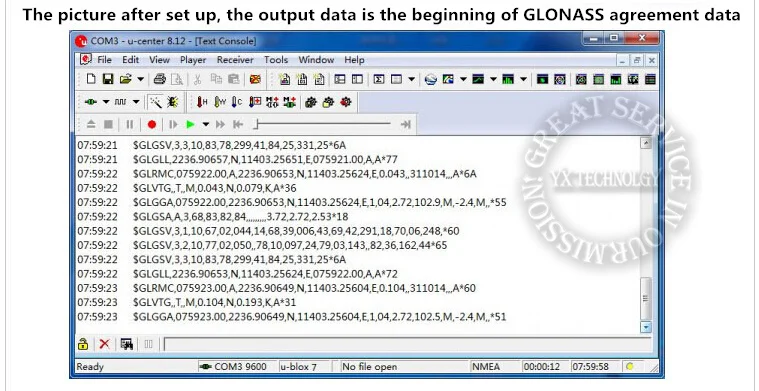Click the red envelope icon in toolbar
This screenshot has height=391, width=759.
[x=255, y=79]
